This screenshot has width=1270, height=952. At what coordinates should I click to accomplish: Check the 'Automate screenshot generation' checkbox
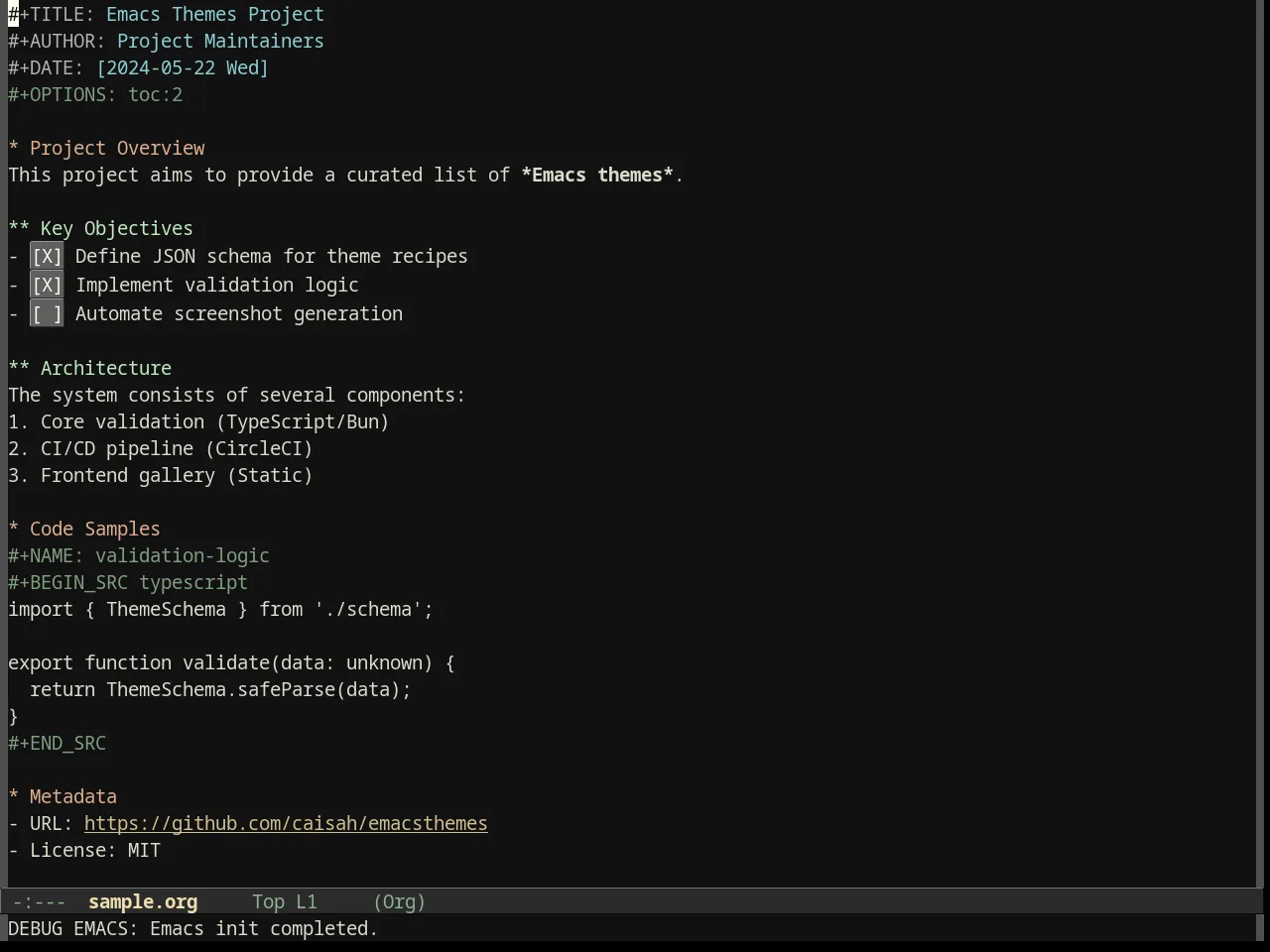47,314
